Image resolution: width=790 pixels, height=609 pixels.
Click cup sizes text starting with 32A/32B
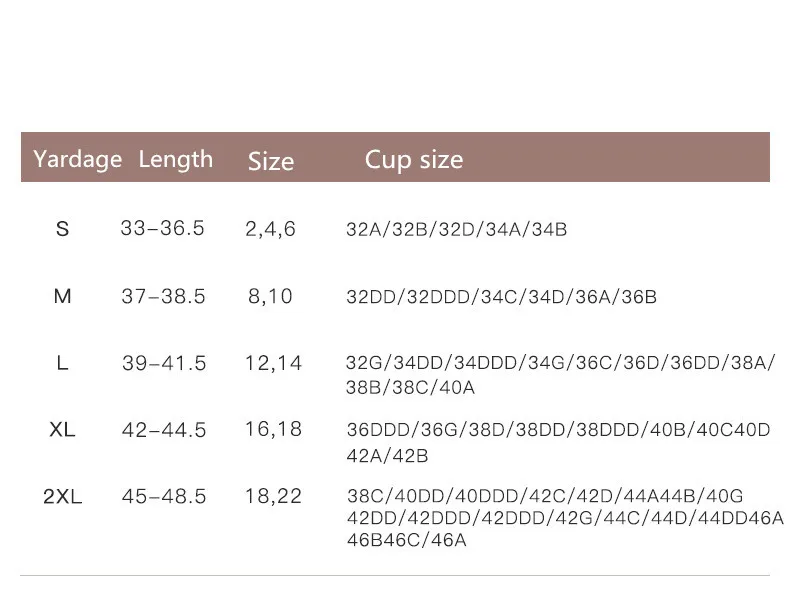click(x=456, y=230)
